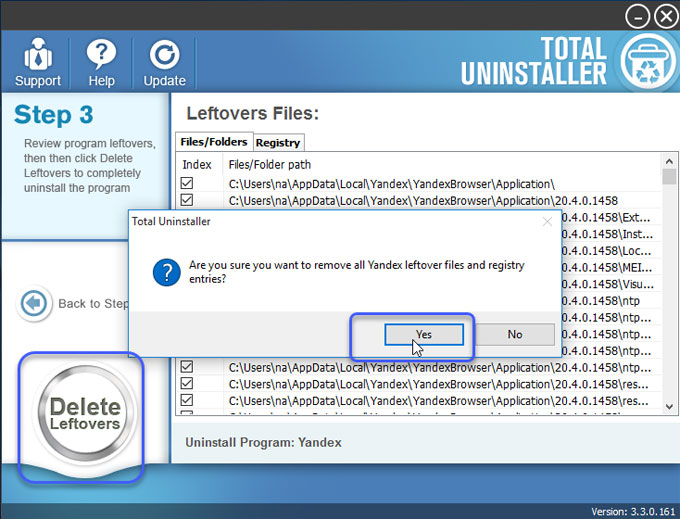
Task: Minimize the Total Uninstaller window
Action: pos(637,17)
